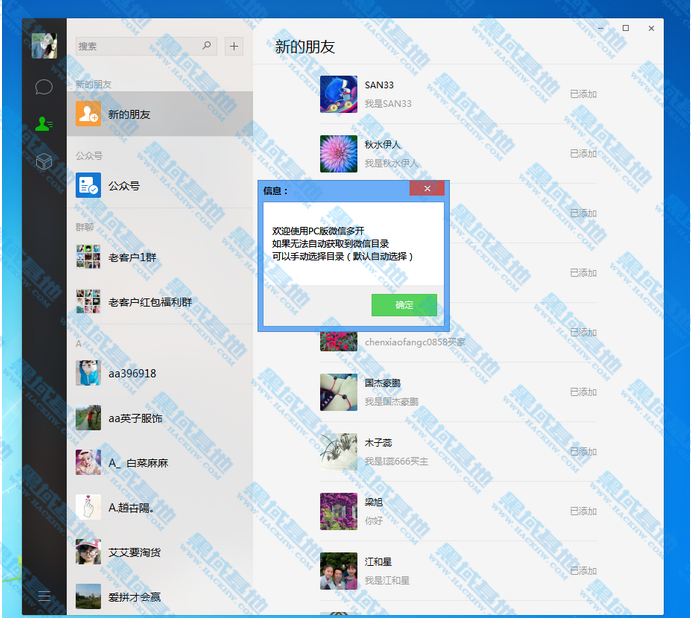This screenshot has height=618, width=691.
Task: Click the 国杰豪鹏 avatar
Action: coord(338,392)
